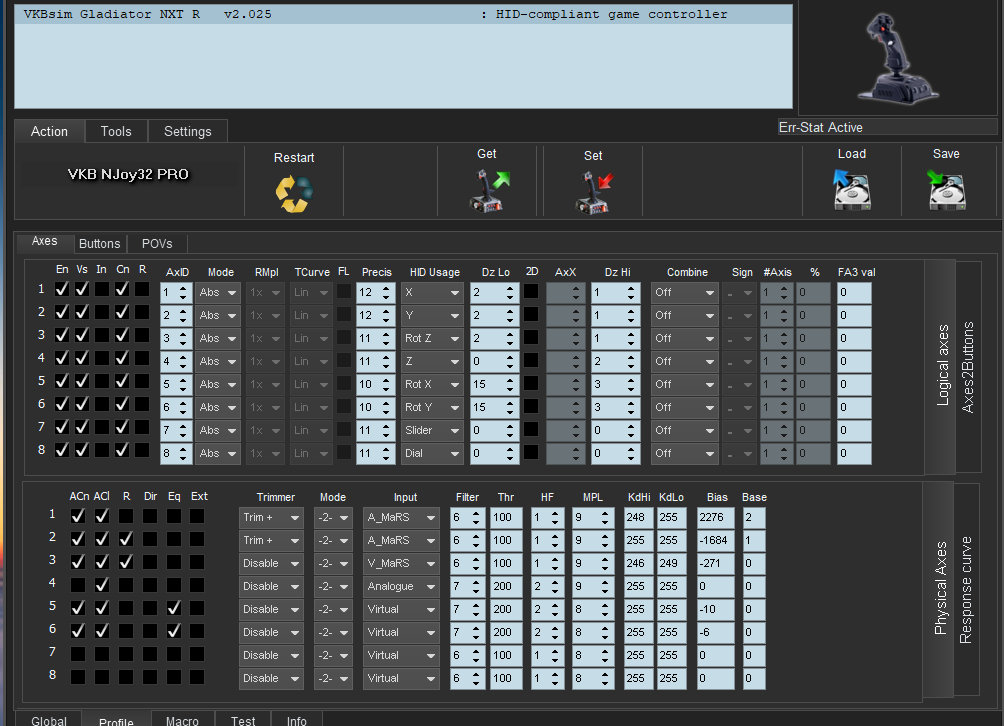Open the Tools tab
Screen dimensions: 1004x726
[x=116, y=131]
